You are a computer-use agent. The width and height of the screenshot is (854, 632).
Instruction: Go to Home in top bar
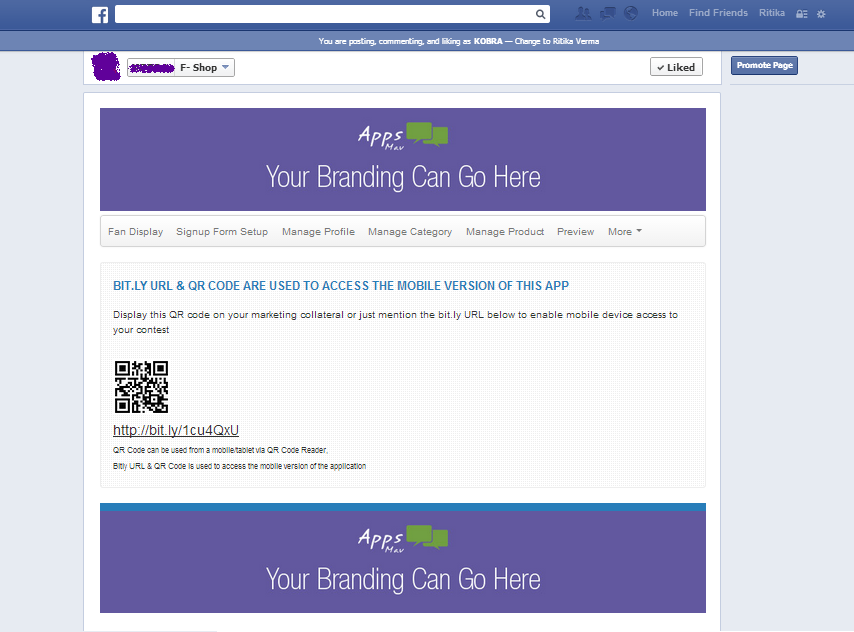[665, 13]
